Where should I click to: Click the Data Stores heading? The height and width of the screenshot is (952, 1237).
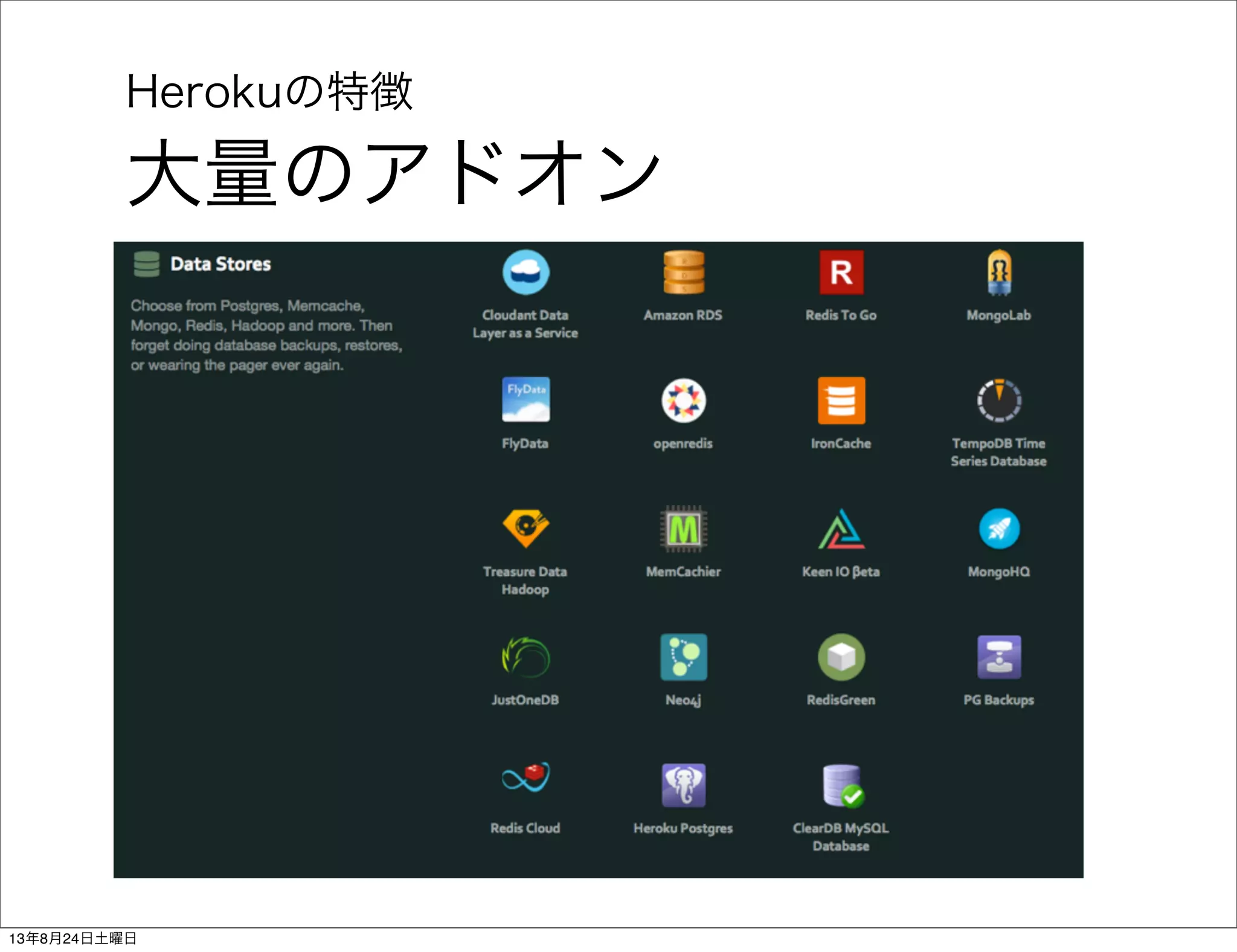click(220, 264)
